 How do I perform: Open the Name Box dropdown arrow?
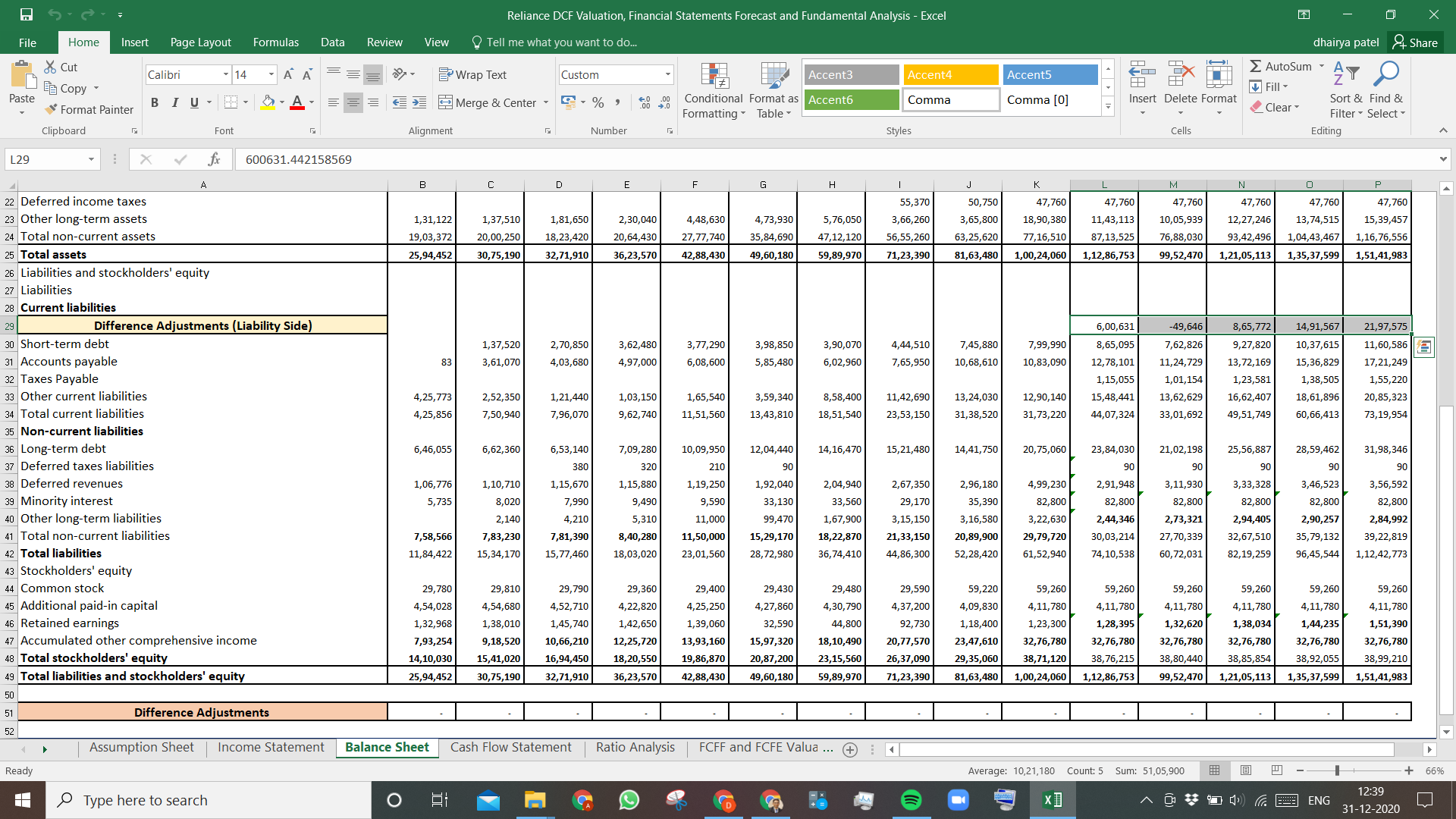tap(91, 159)
